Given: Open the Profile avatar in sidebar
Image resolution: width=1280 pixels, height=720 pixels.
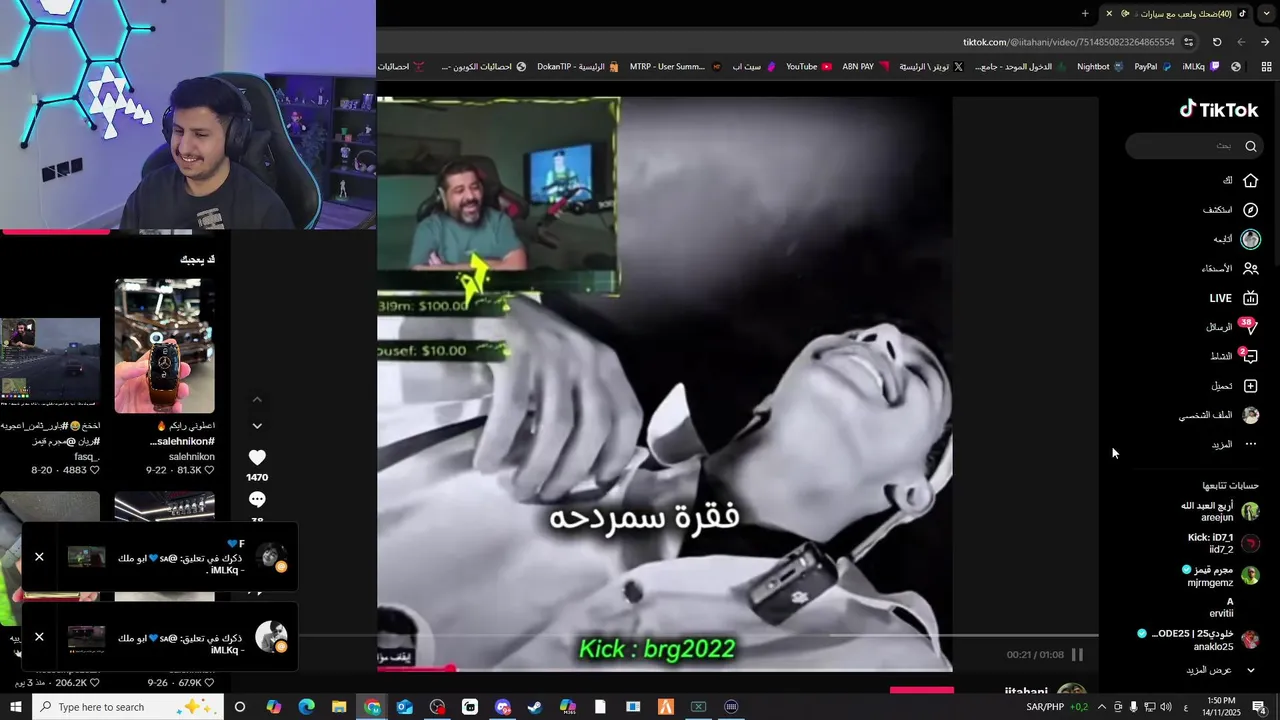Looking at the screenshot, I should [x=1250, y=415].
